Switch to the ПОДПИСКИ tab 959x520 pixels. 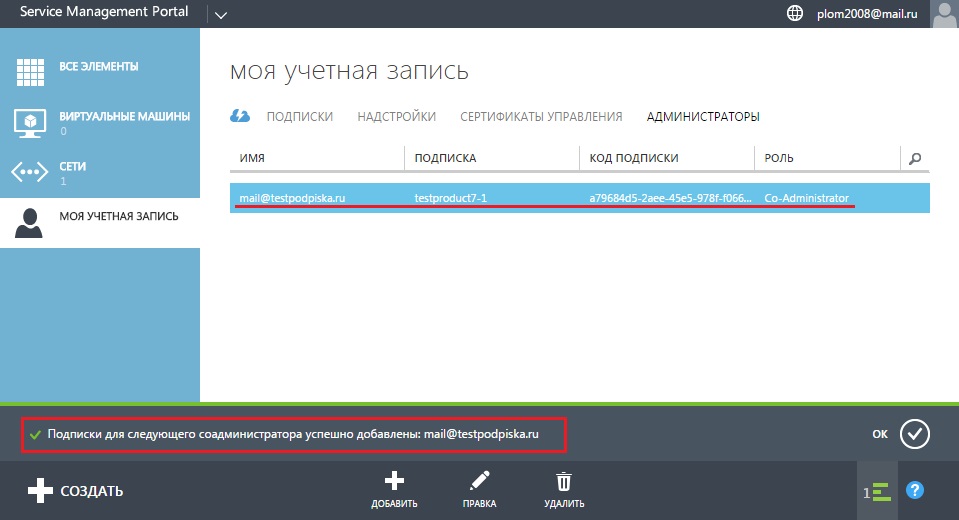(299, 117)
